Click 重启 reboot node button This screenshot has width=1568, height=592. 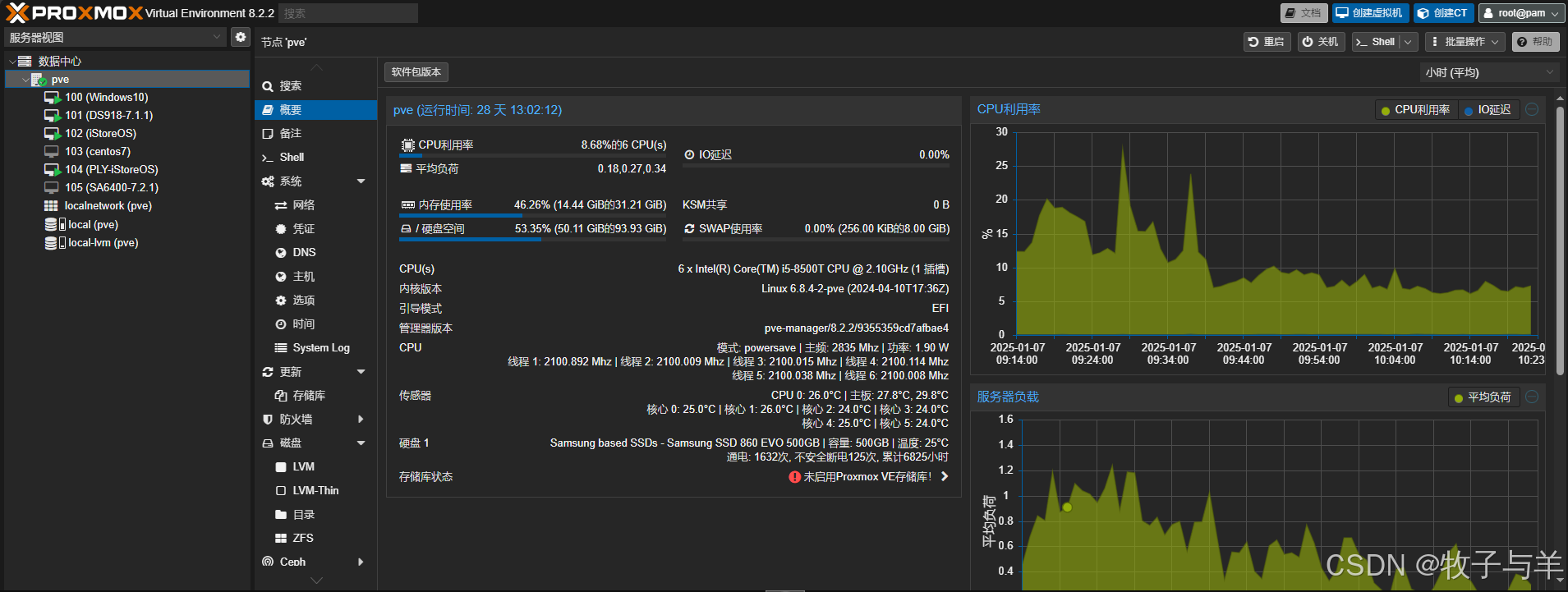coord(1267,42)
